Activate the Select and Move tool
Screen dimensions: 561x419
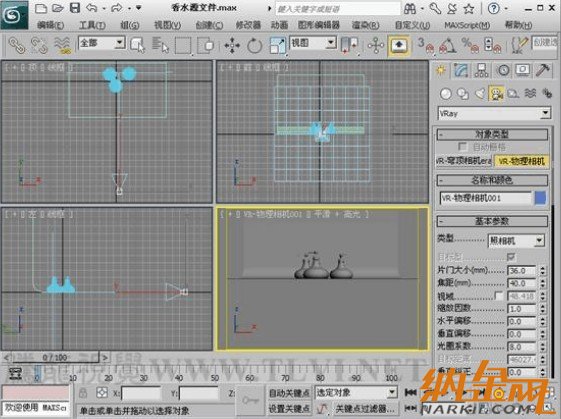[232, 46]
